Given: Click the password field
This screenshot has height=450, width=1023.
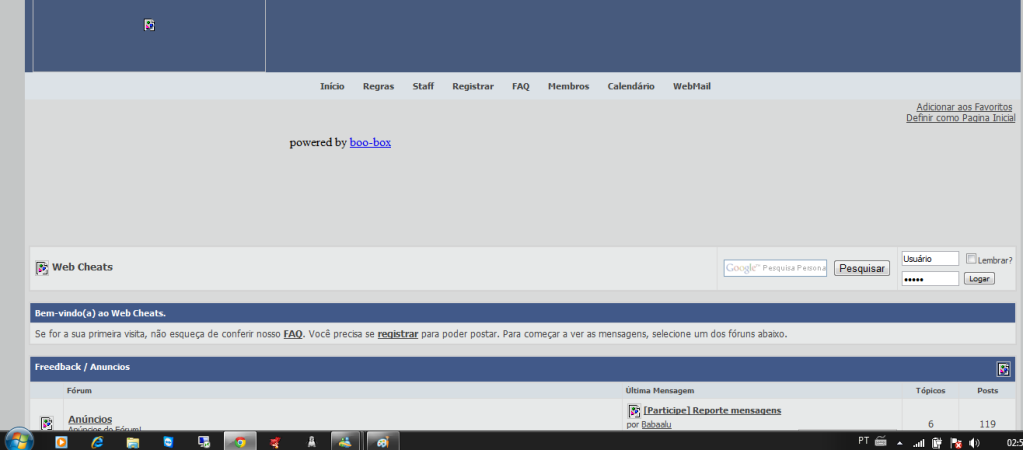Looking at the screenshot, I should click(930, 279).
